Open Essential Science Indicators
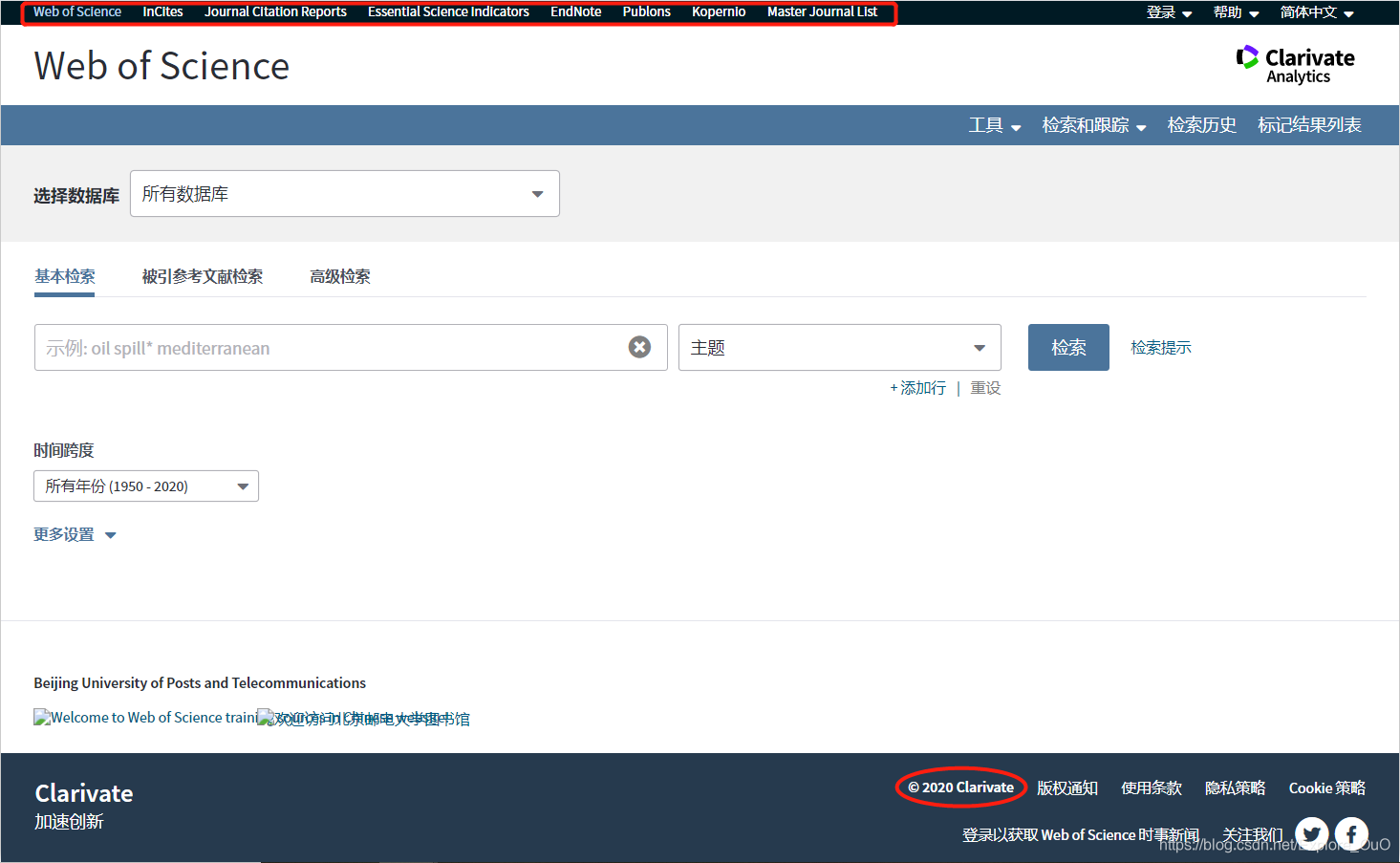This screenshot has height=863, width=1400. coord(448,11)
